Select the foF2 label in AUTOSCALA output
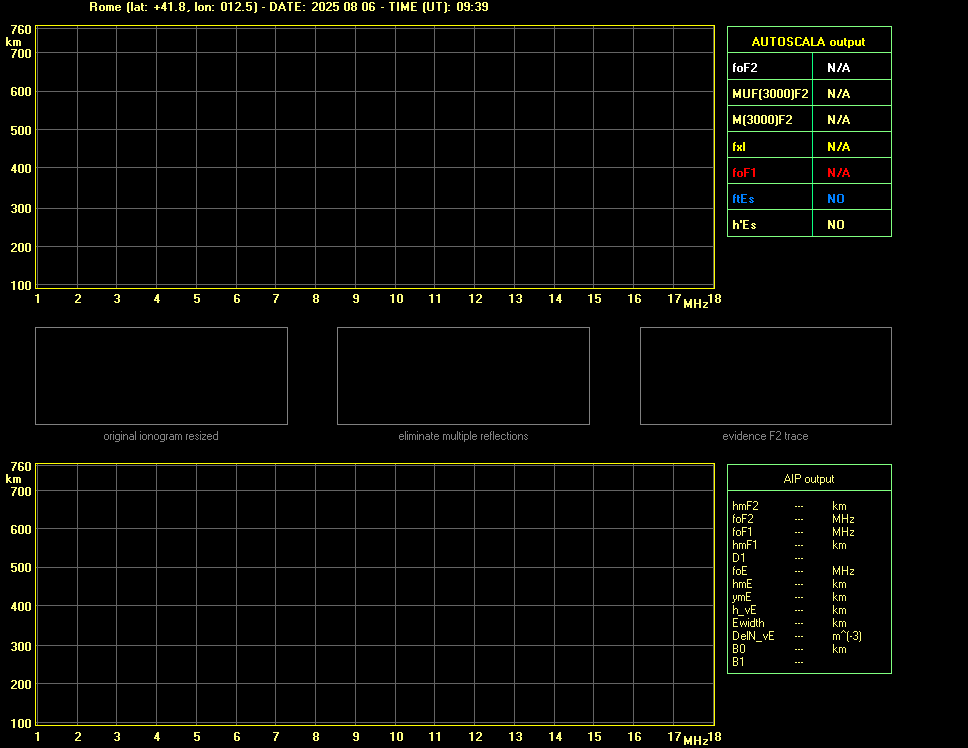Image resolution: width=968 pixels, height=748 pixels. point(745,68)
